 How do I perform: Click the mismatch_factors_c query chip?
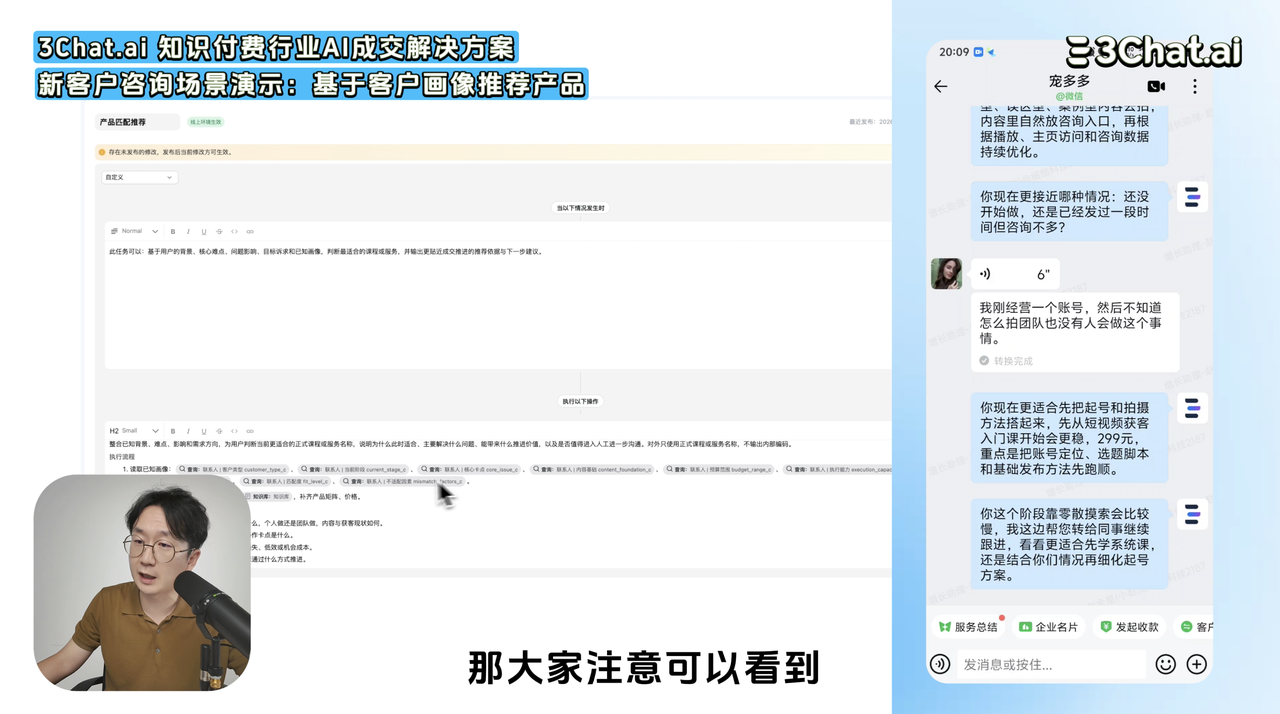pyautogui.click(x=402, y=482)
